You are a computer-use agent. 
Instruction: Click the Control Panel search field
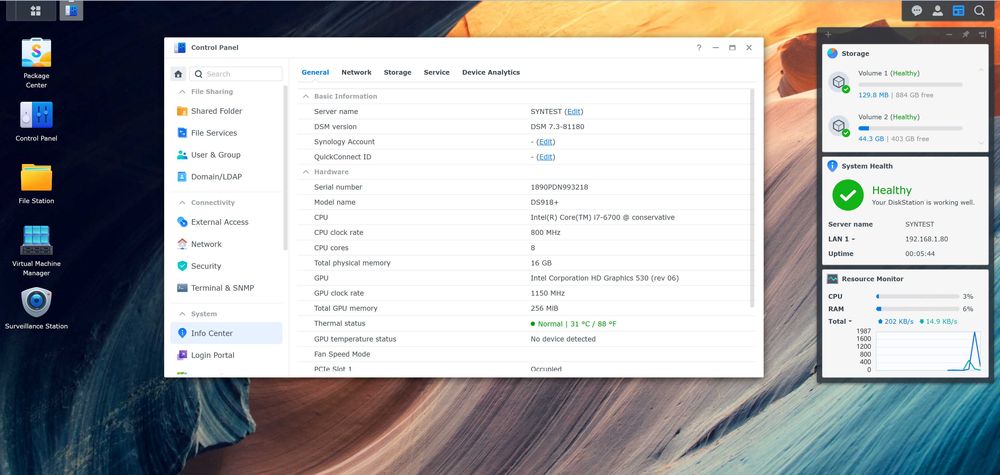click(236, 74)
